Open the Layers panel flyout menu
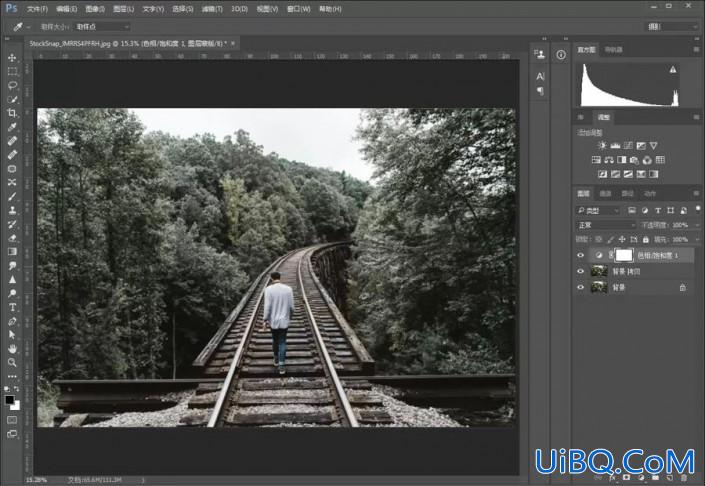 696,193
